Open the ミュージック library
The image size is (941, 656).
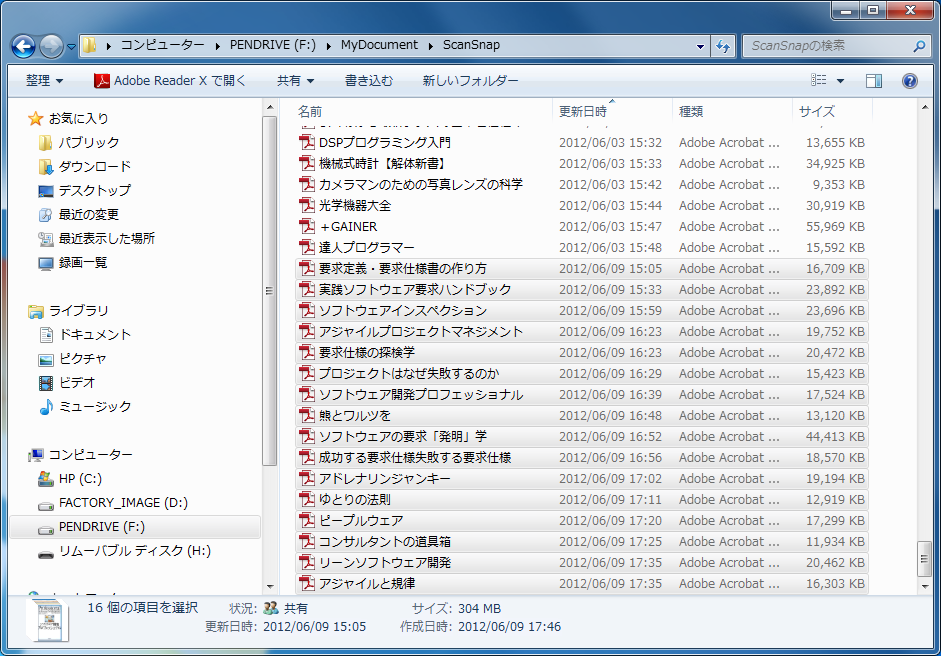click(95, 406)
